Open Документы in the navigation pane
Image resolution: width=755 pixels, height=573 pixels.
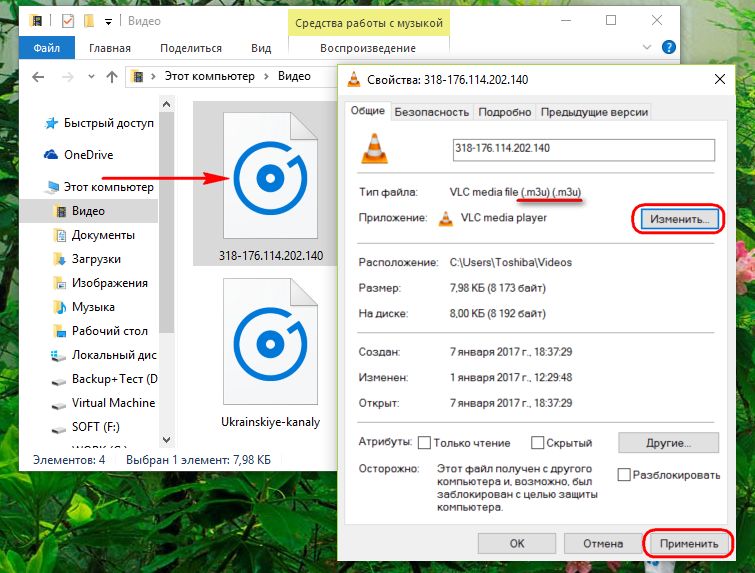pos(103,235)
